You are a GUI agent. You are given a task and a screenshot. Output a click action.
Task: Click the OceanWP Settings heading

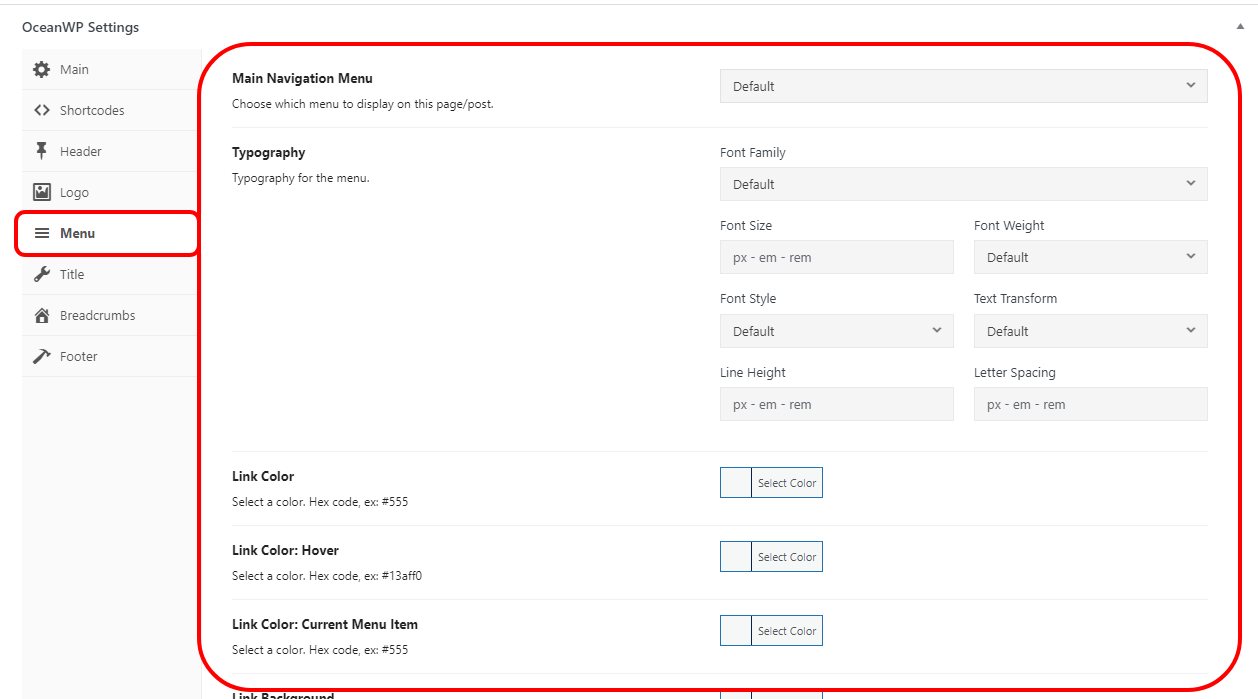point(81,27)
